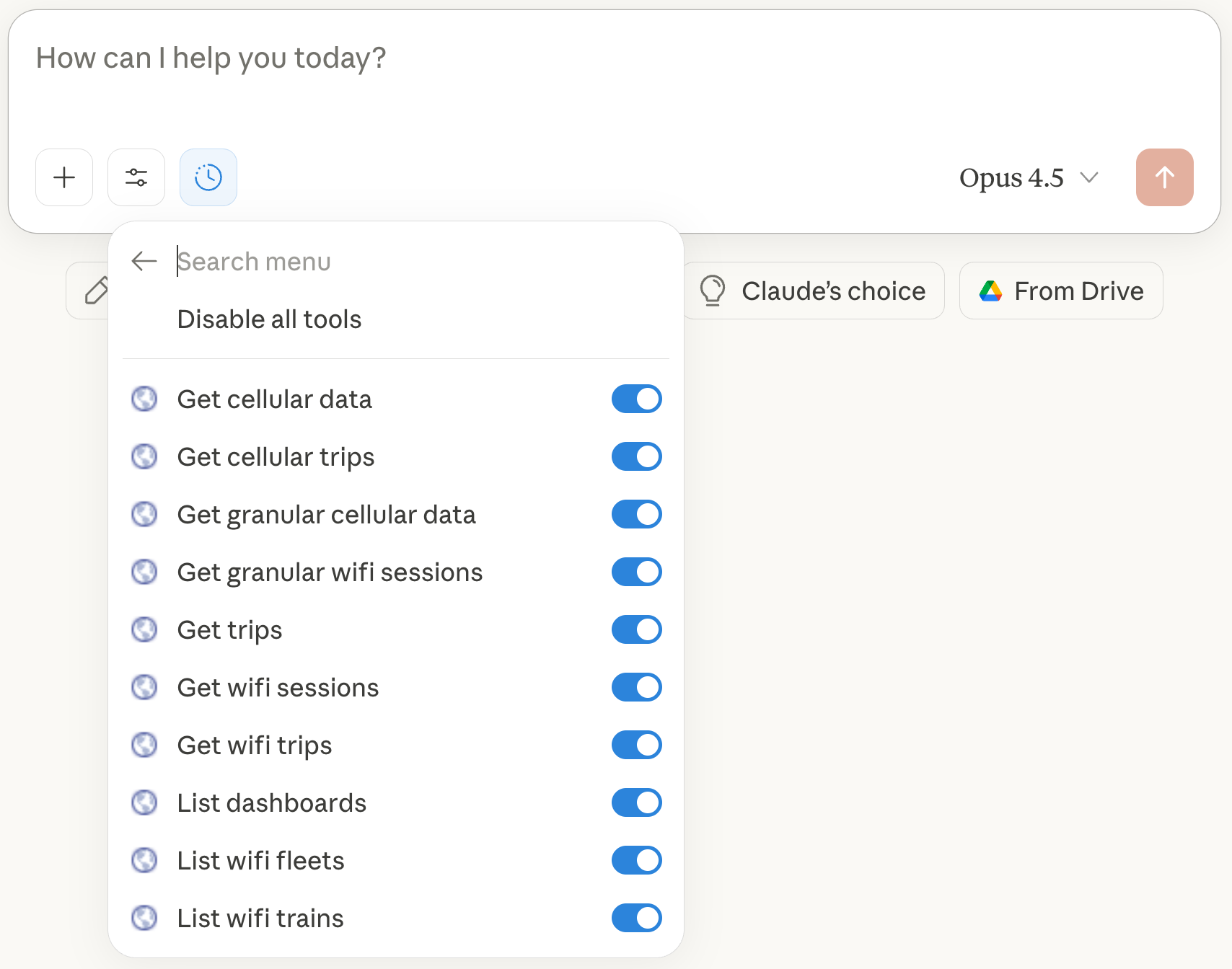Click the attach file plus icon
Viewport: 1232px width, 969px height.
click(x=64, y=177)
